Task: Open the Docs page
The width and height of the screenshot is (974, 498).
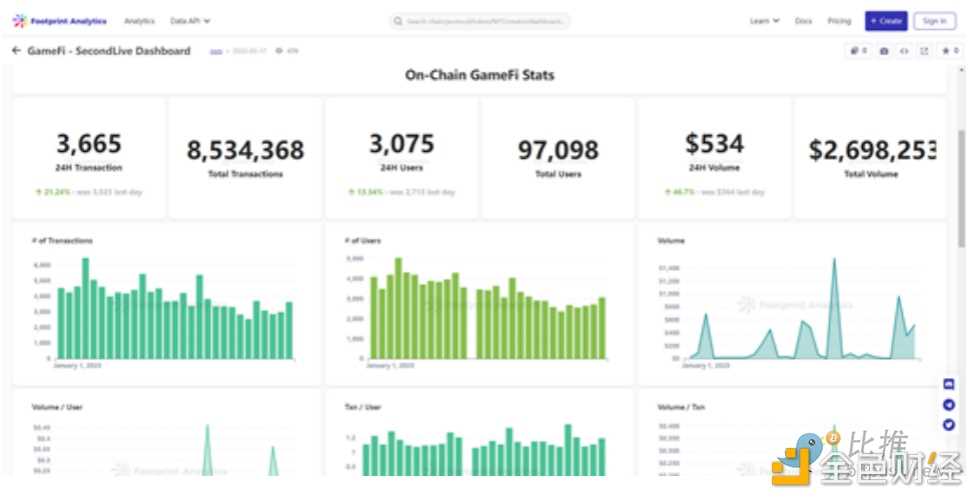Action: [803, 21]
